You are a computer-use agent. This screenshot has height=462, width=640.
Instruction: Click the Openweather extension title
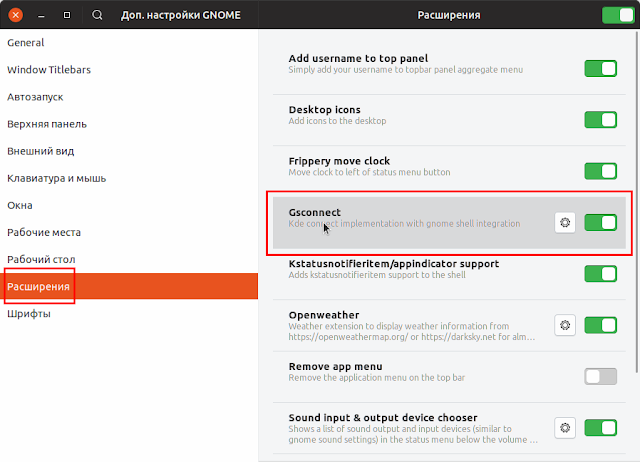(324, 315)
